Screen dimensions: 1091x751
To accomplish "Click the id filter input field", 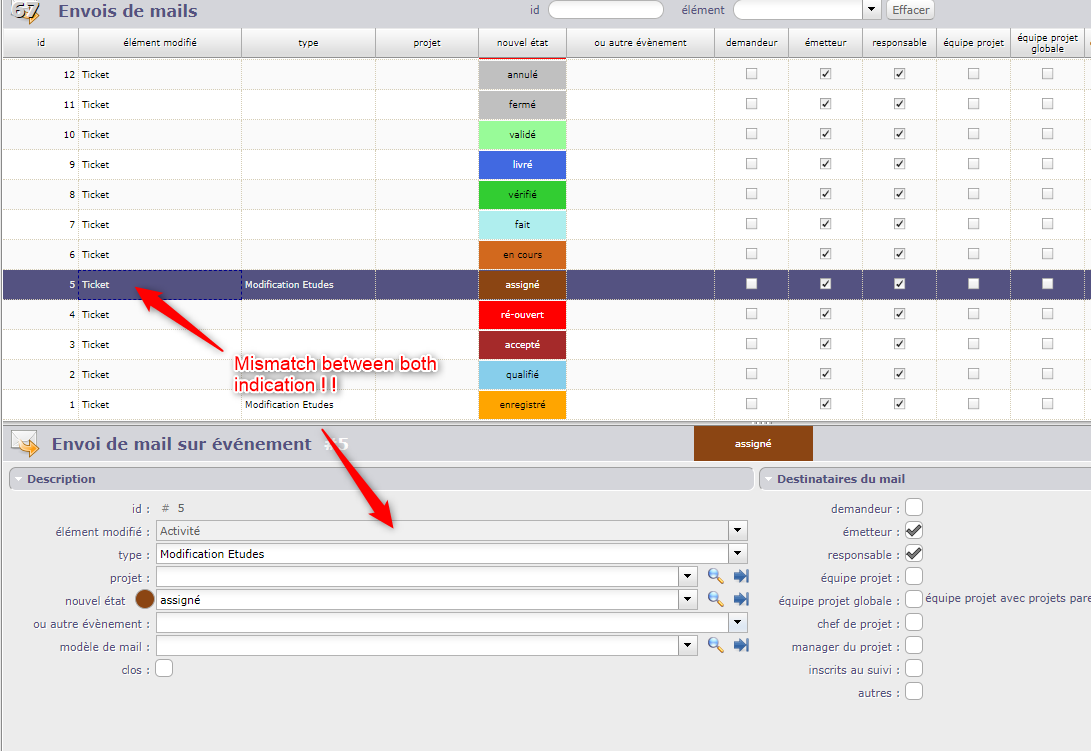I will pyautogui.click(x=606, y=10).
